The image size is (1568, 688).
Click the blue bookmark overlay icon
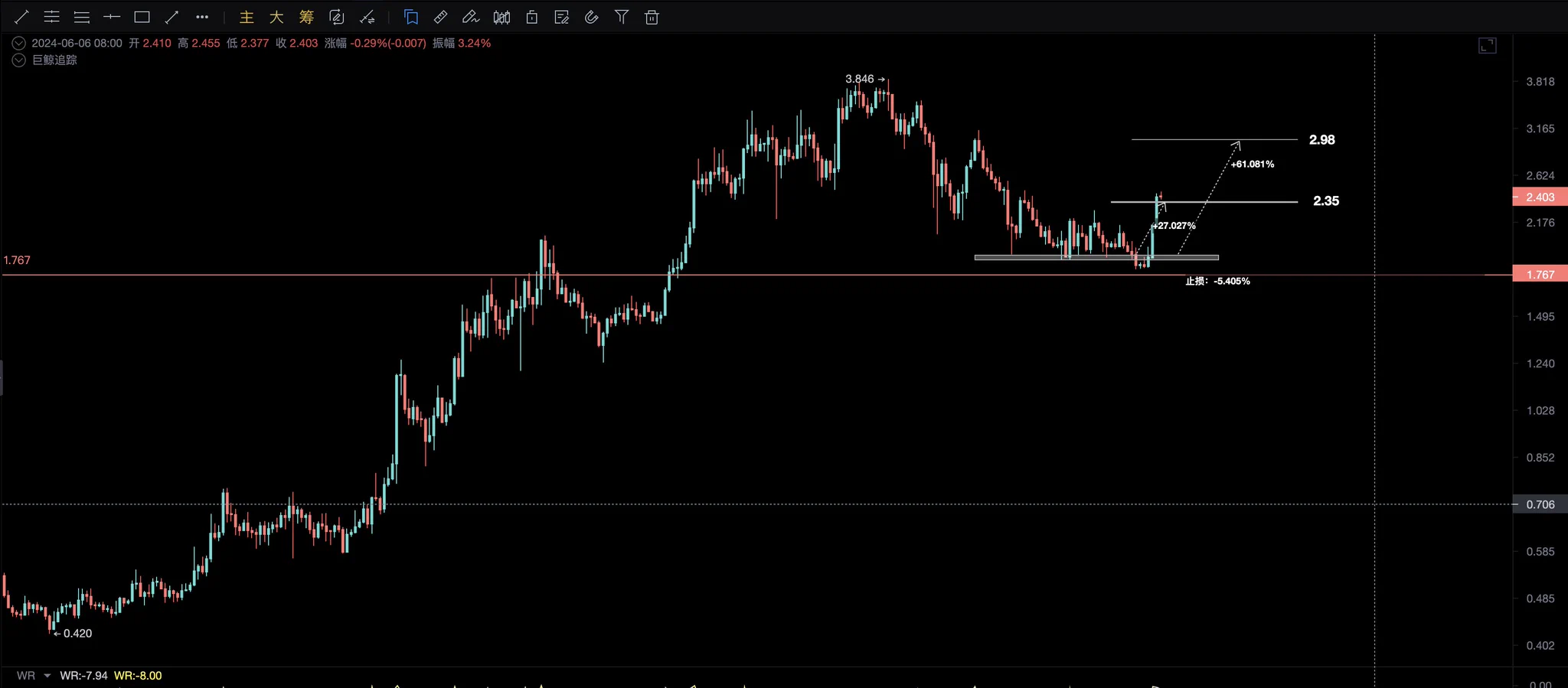point(411,17)
